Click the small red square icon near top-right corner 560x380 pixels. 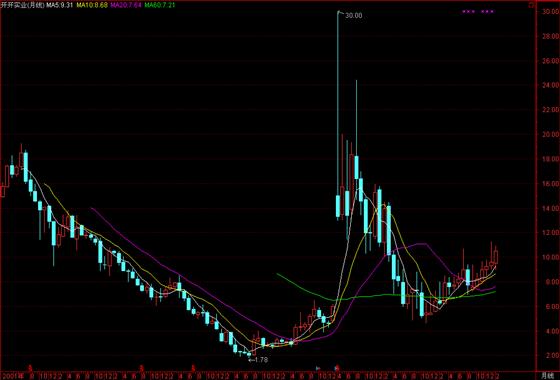click(x=531, y=5)
